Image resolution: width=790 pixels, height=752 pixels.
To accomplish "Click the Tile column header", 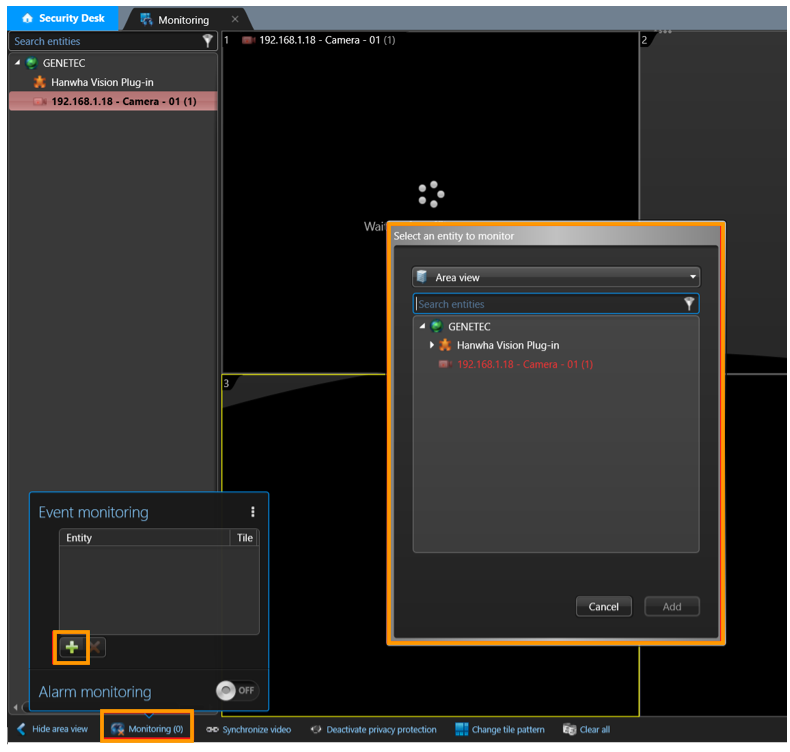I will click(x=245, y=537).
